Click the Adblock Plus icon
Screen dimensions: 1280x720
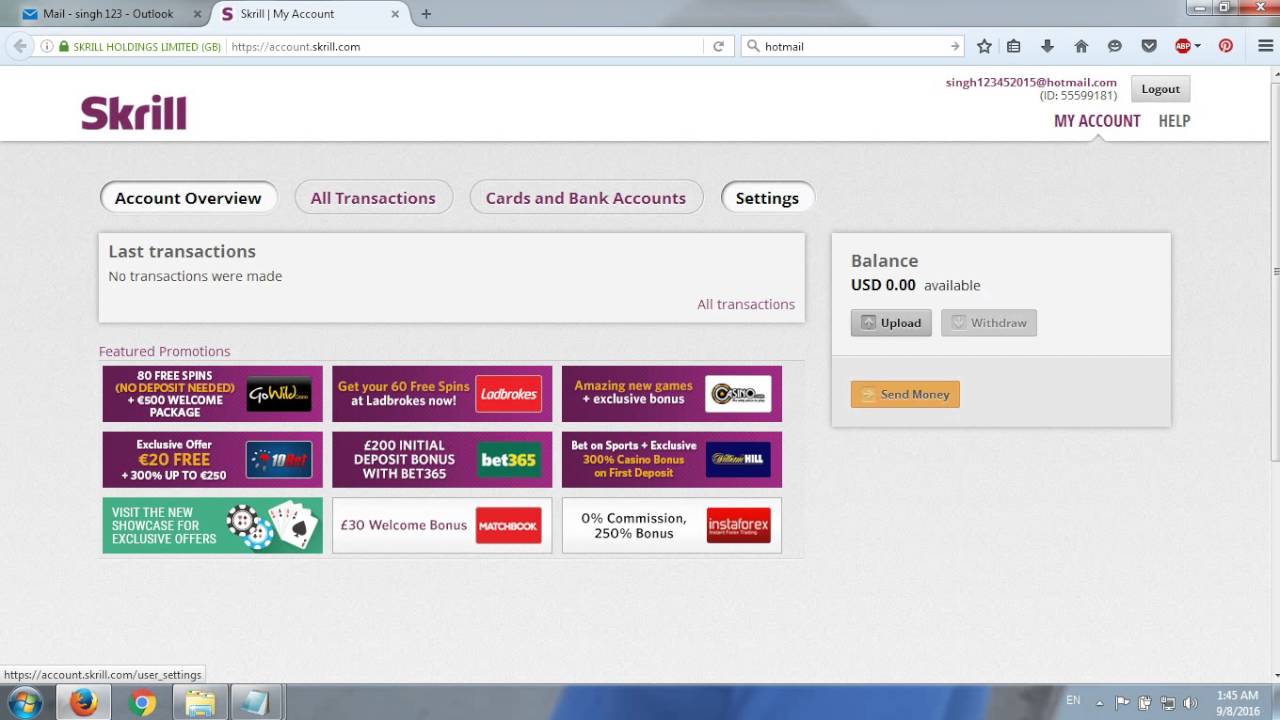pyautogui.click(x=1183, y=46)
